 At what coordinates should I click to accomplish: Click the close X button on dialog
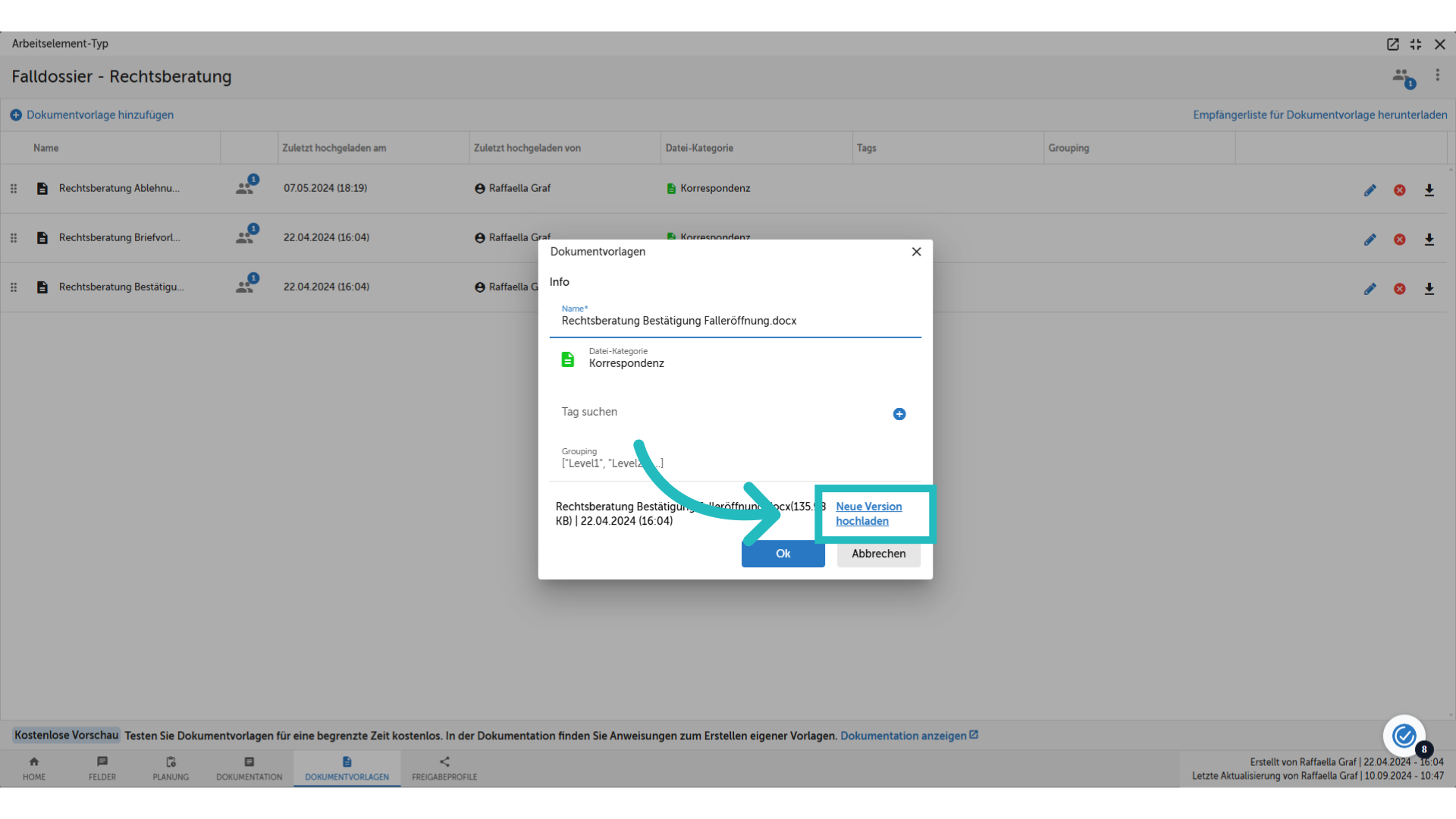[x=916, y=251]
